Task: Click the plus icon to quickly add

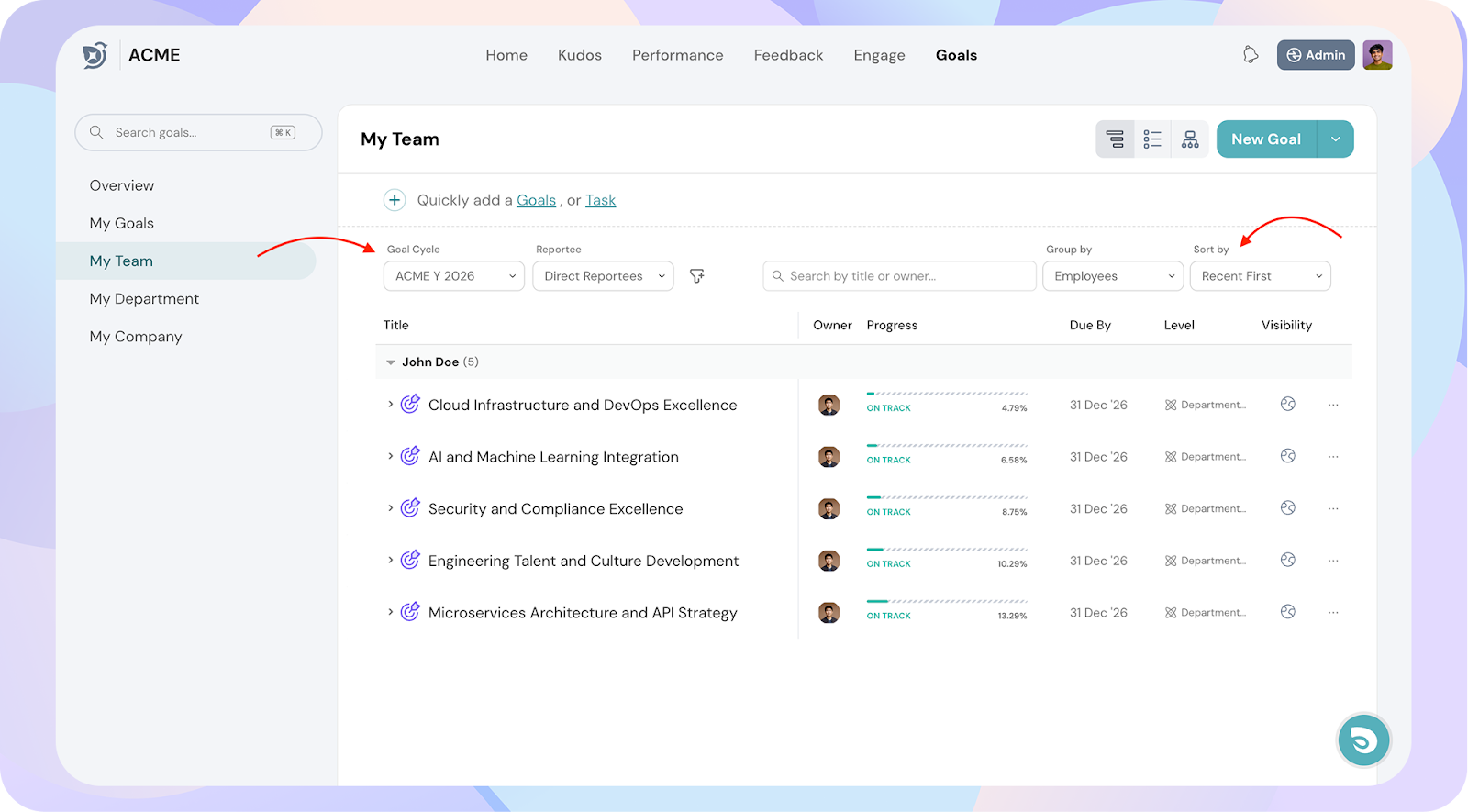Action: tap(395, 200)
